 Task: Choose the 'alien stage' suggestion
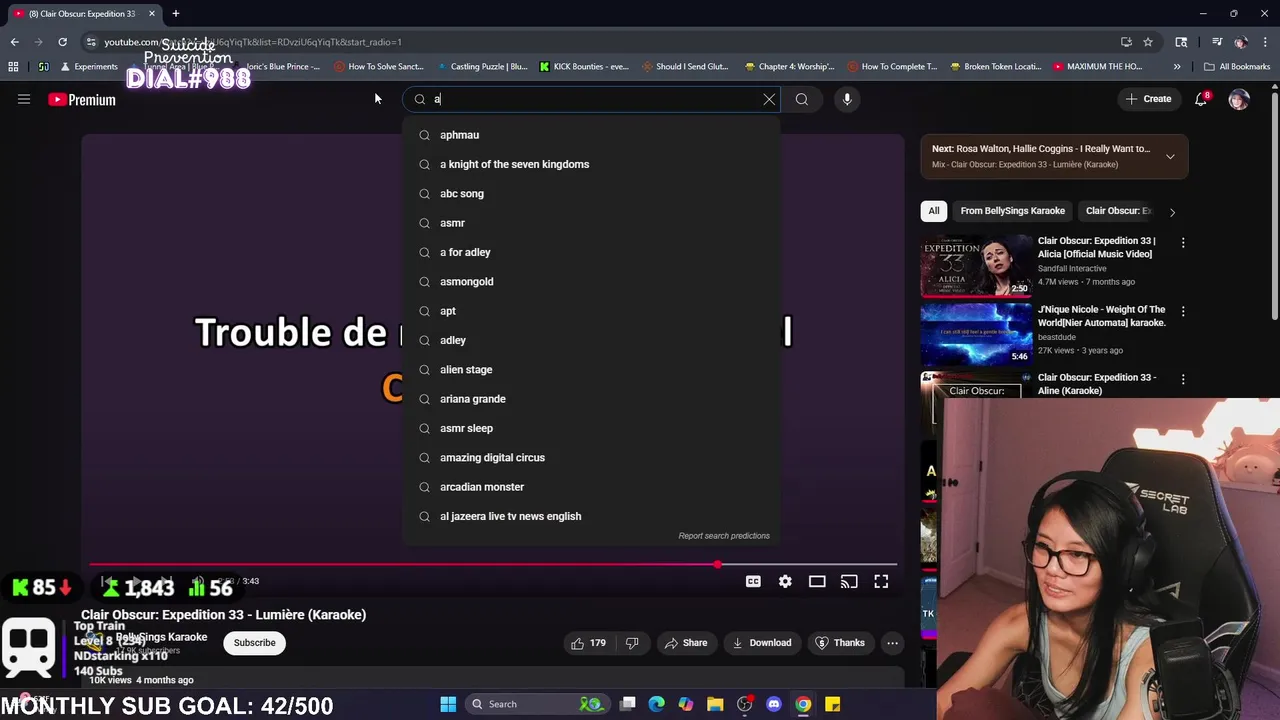click(x=591, y=369)
